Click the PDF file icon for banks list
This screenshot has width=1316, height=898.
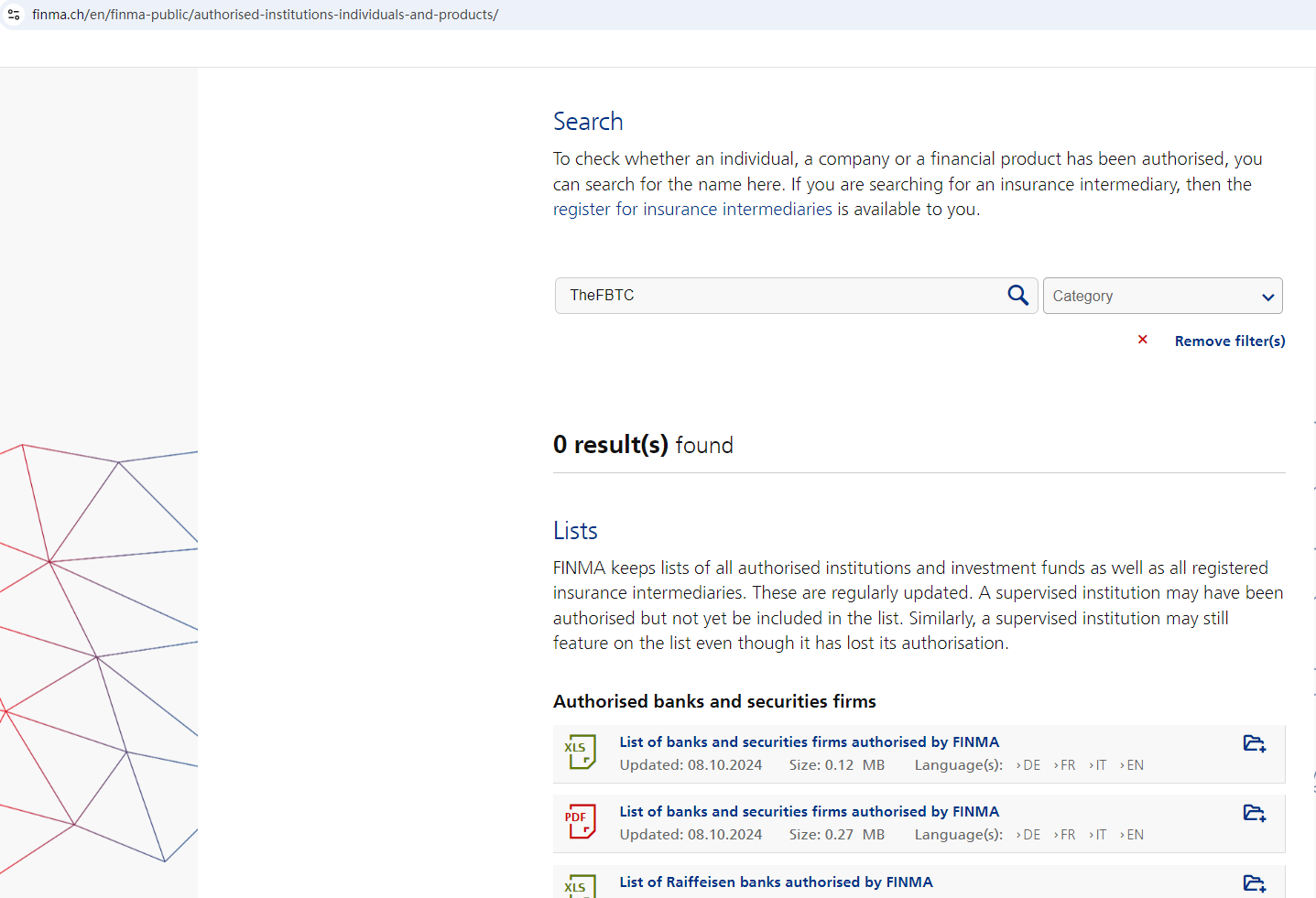[581, 821]
